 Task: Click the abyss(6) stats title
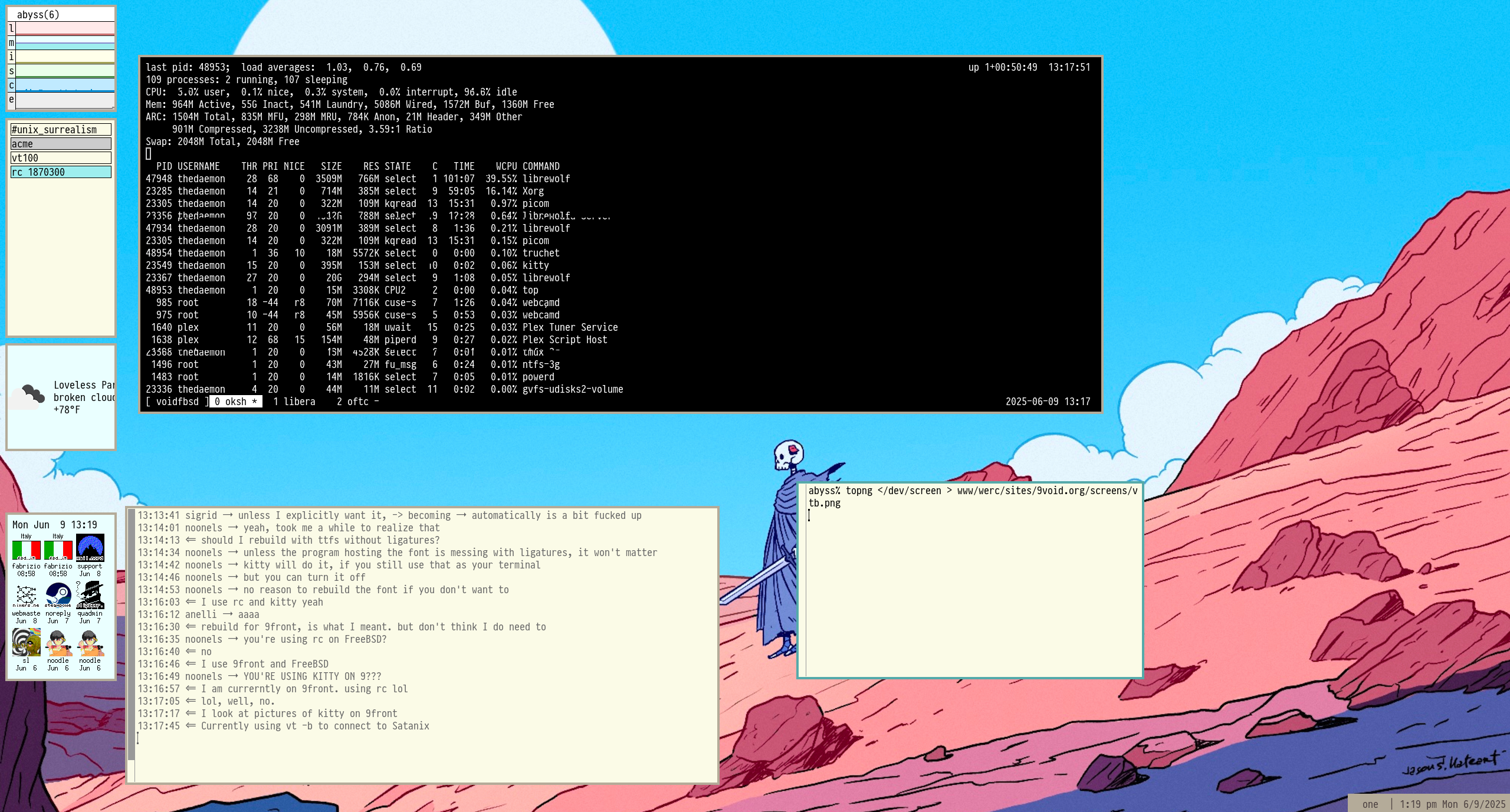tap(38, 15)
